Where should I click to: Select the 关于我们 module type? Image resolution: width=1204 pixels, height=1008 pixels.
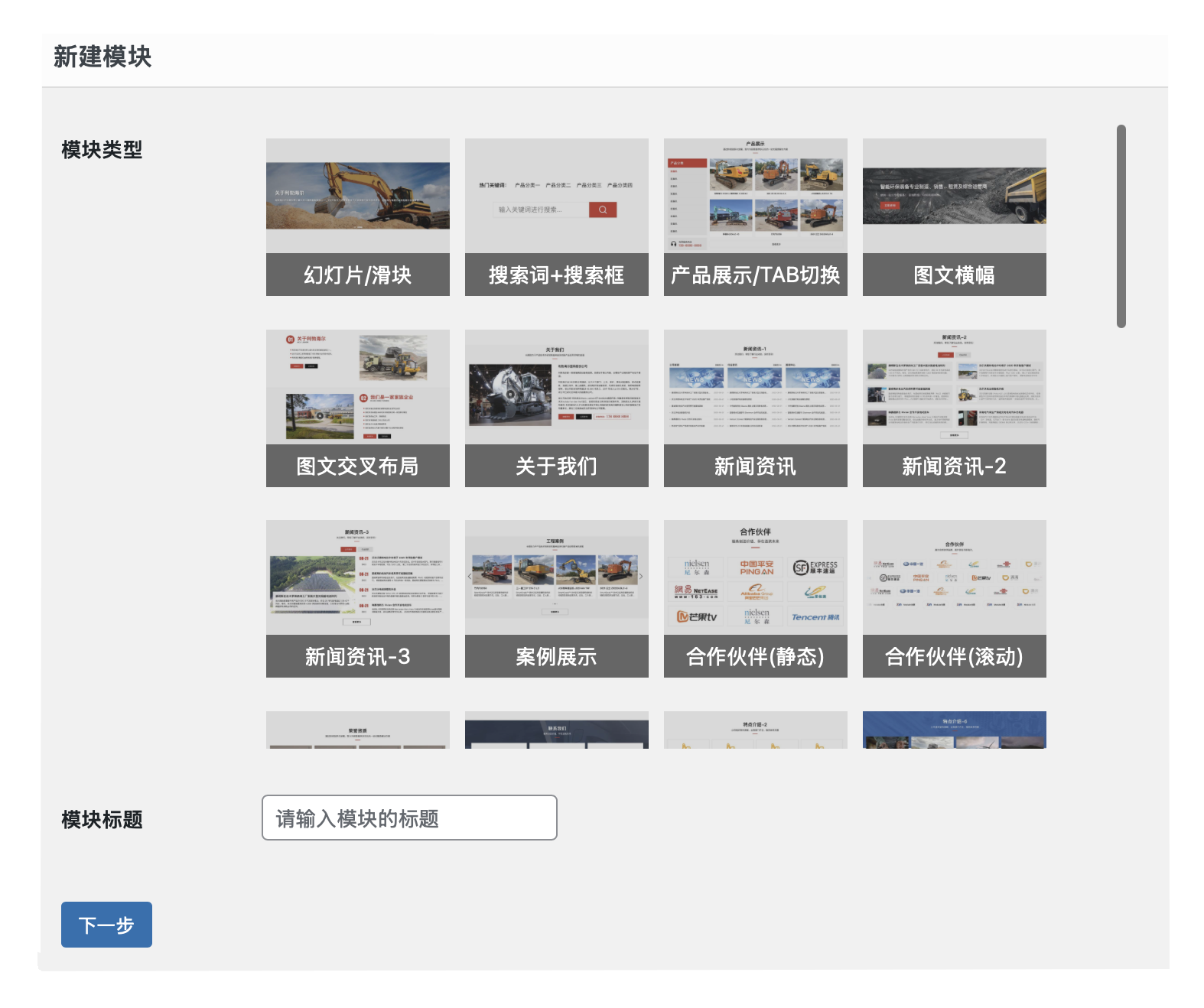click(556, 408)
